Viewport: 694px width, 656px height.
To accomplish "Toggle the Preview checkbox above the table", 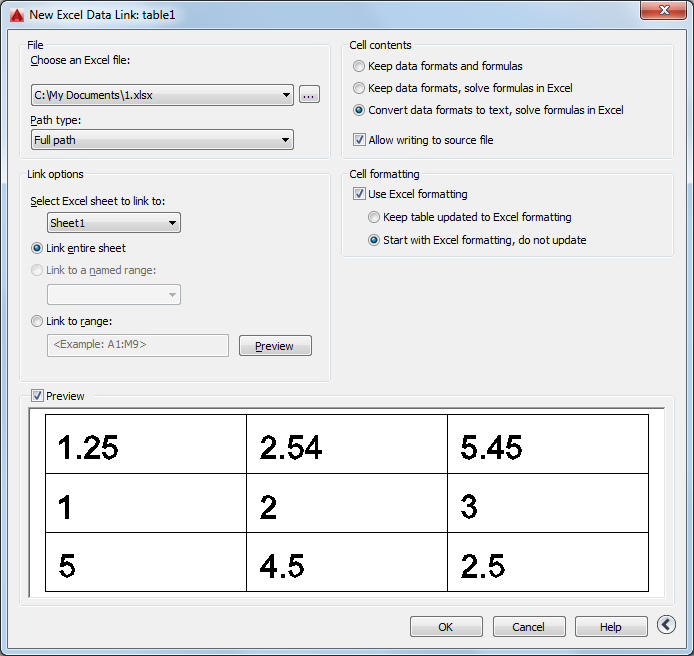I will pyautogui.click(x=38, y=396).
